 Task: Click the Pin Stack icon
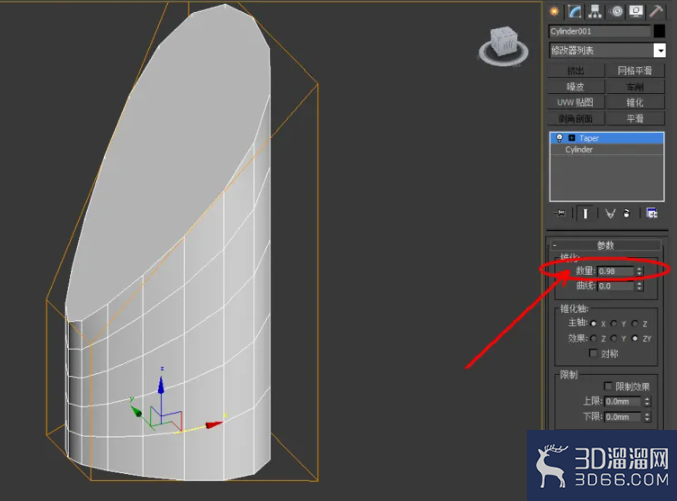point(560,213)
